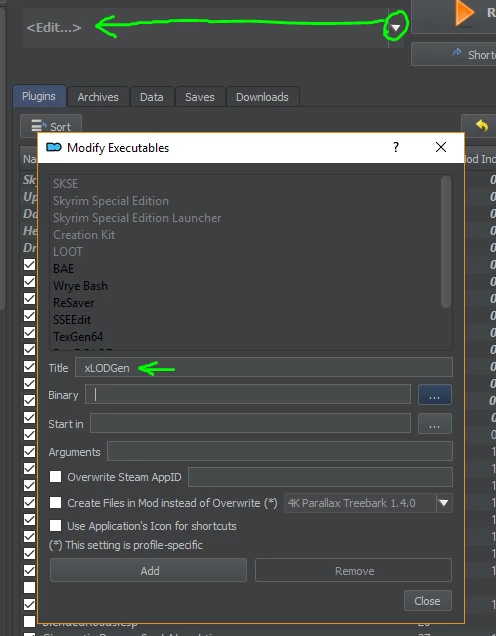
Task: Browse for Start in folder with ellipsis button
Action: click(434, 424)
